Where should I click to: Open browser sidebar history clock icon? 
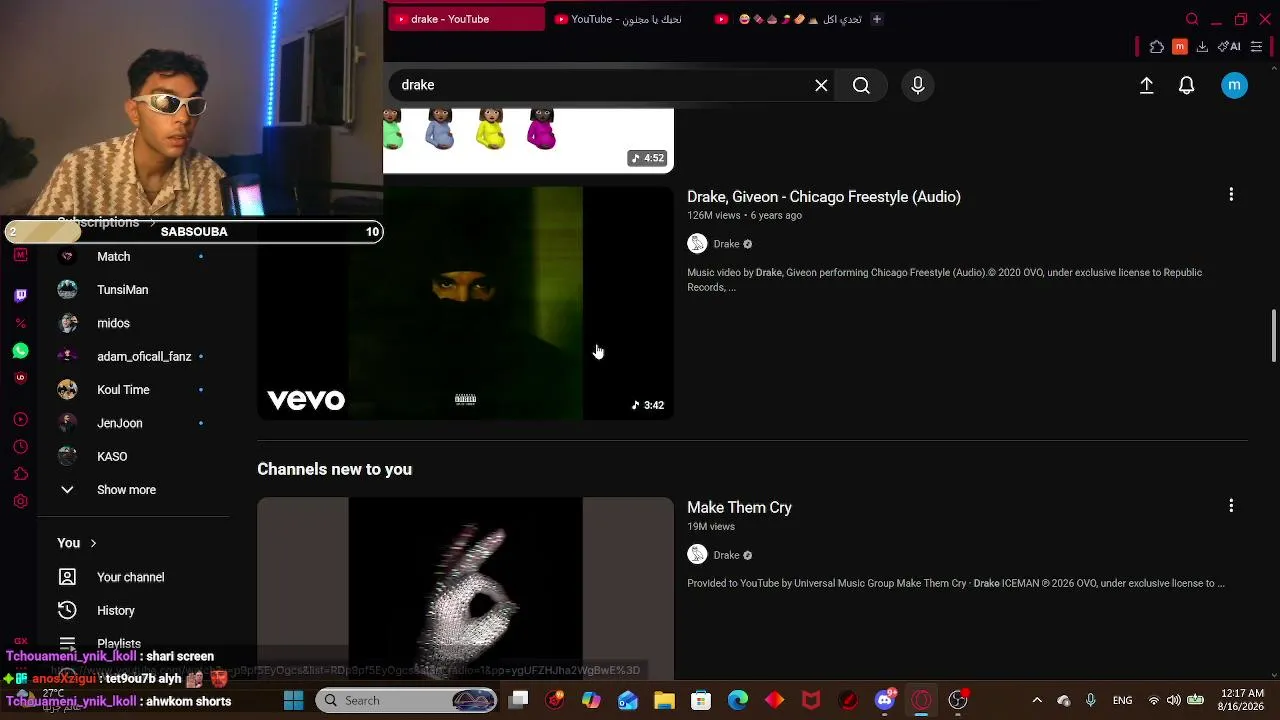pos(20,447)
